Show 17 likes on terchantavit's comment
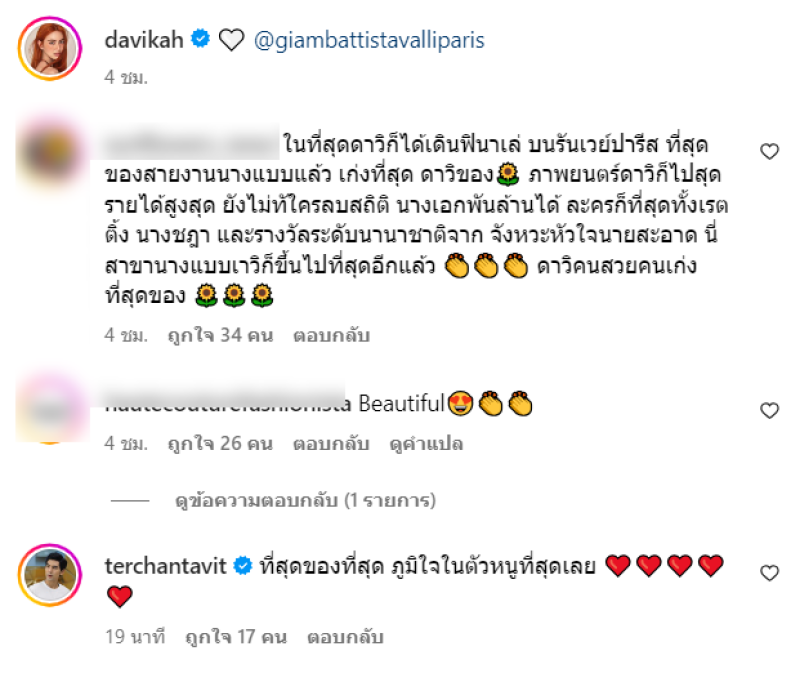800x673 pixels. point(236,637)
